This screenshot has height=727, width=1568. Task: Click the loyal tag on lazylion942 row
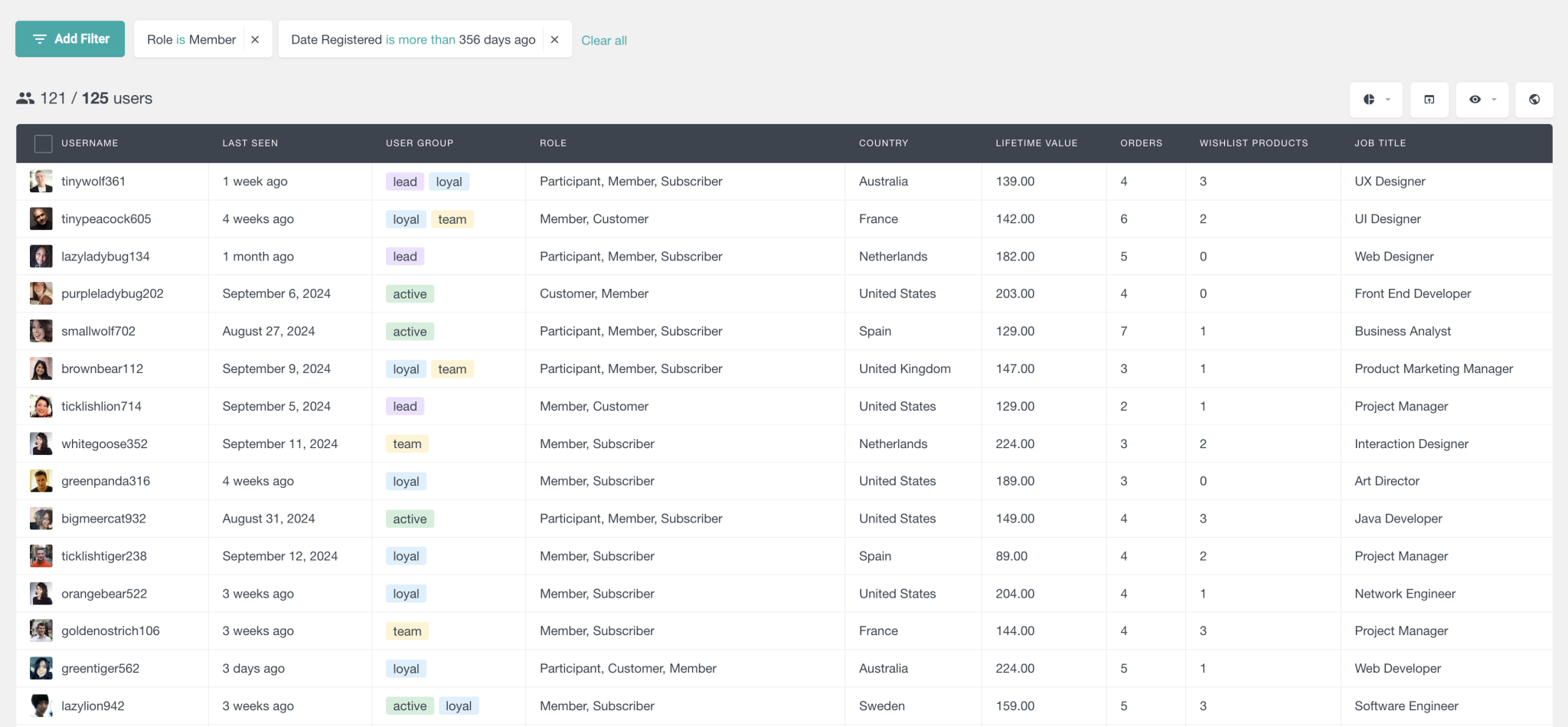(459, 706)
